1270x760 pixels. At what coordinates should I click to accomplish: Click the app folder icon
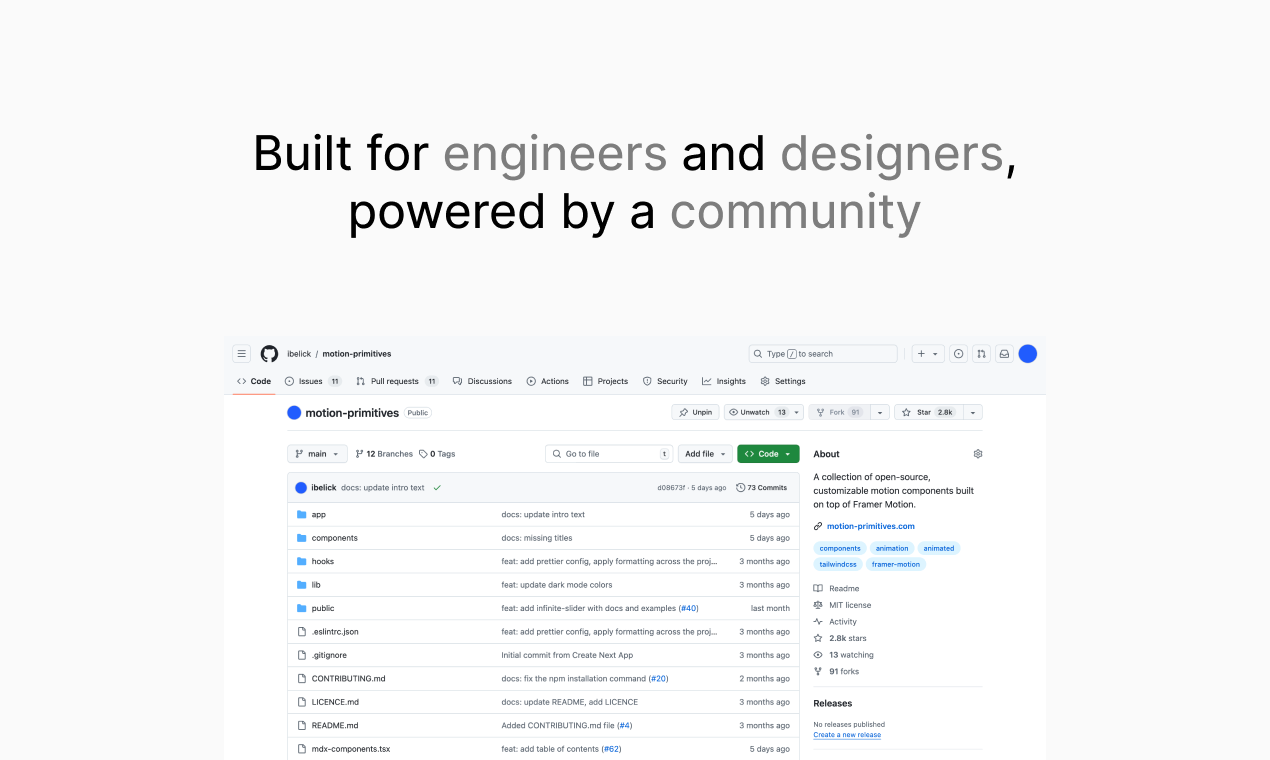click(301, 515)
